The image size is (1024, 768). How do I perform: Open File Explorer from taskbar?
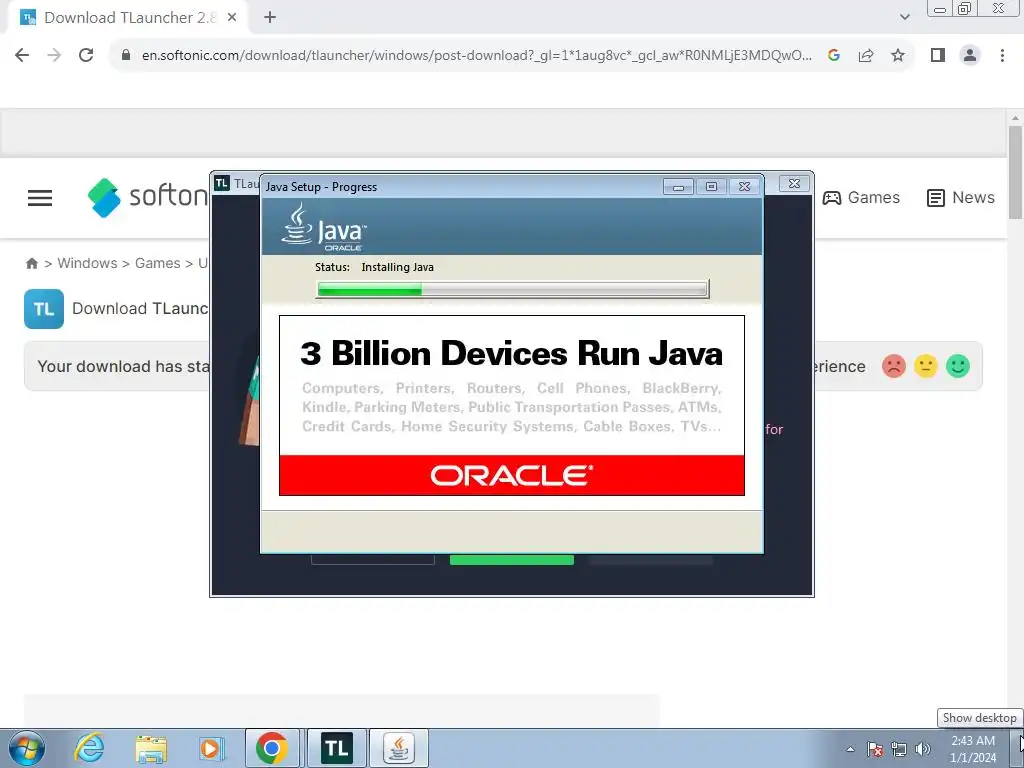151,748
